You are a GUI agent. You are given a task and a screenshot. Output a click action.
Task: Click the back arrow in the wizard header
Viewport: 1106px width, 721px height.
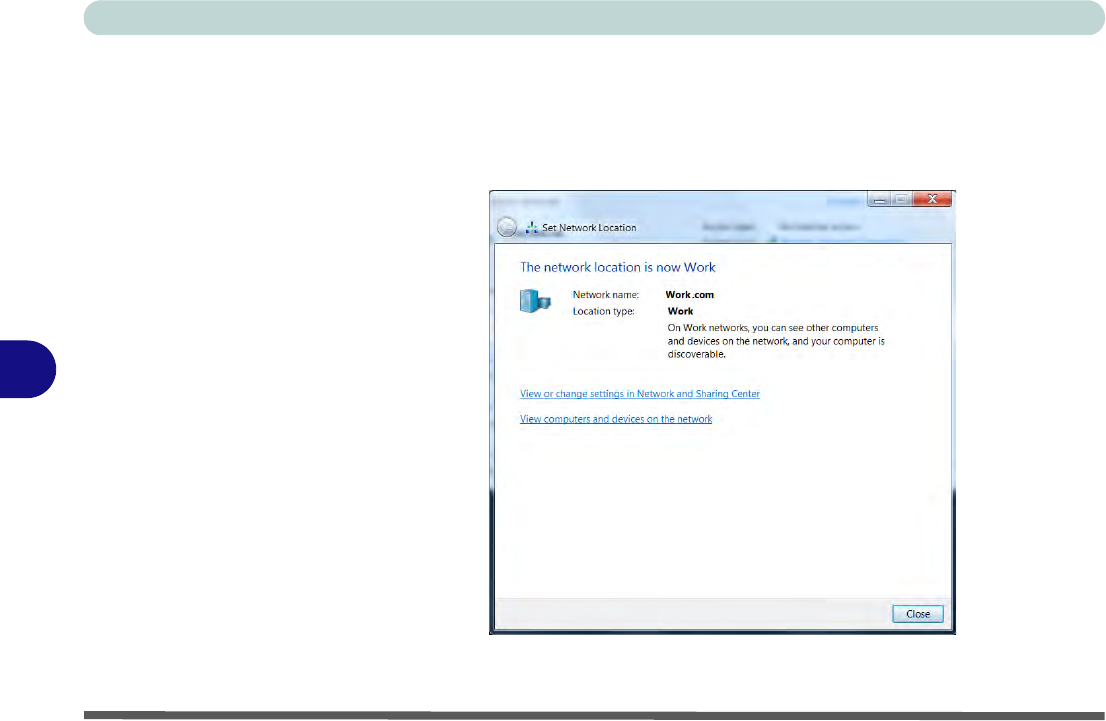tap(508, 227)
